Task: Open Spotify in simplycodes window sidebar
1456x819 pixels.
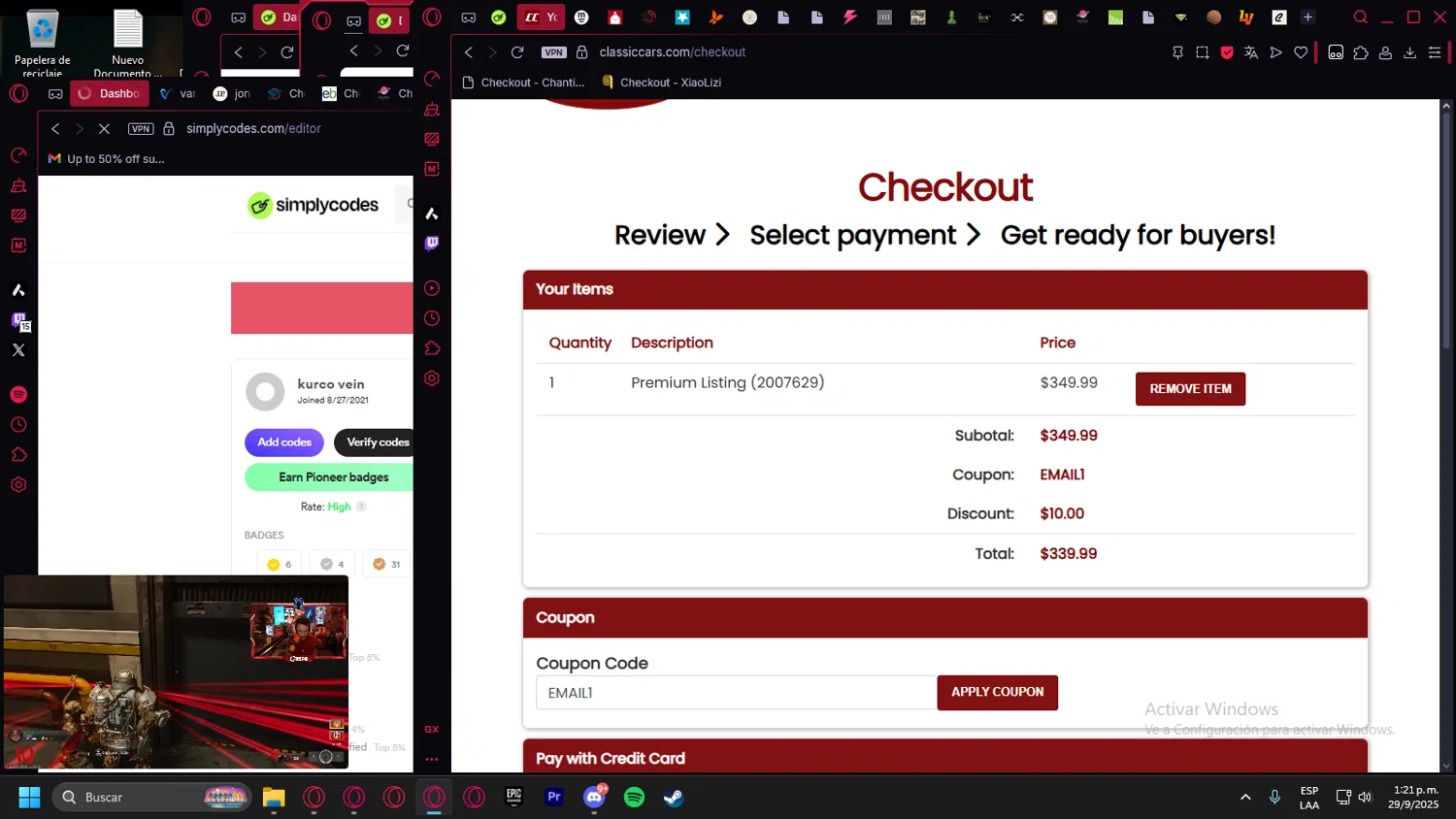Action: [18, 395]
